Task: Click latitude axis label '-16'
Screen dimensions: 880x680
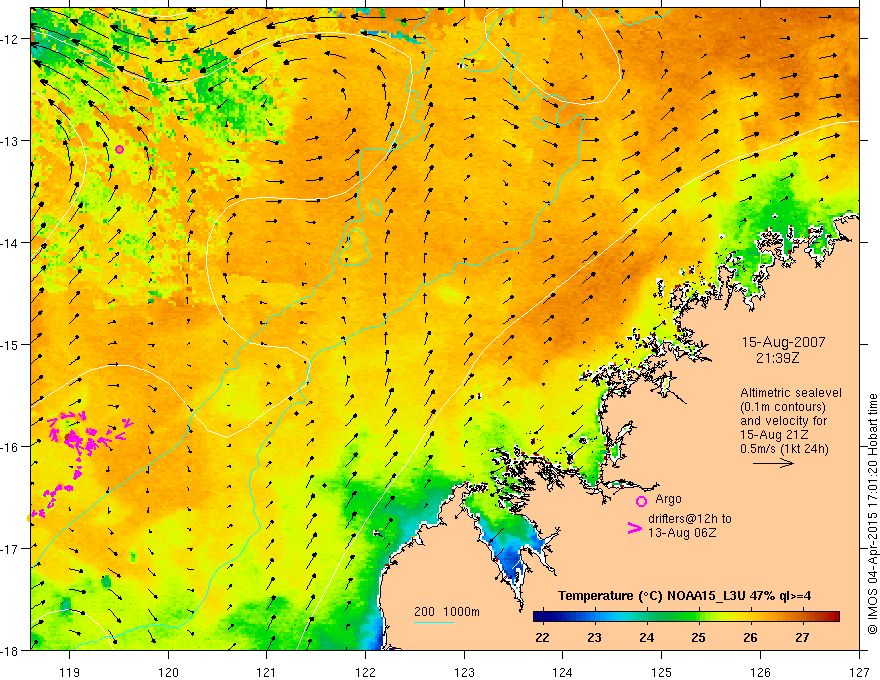Action: coord(10,447)
